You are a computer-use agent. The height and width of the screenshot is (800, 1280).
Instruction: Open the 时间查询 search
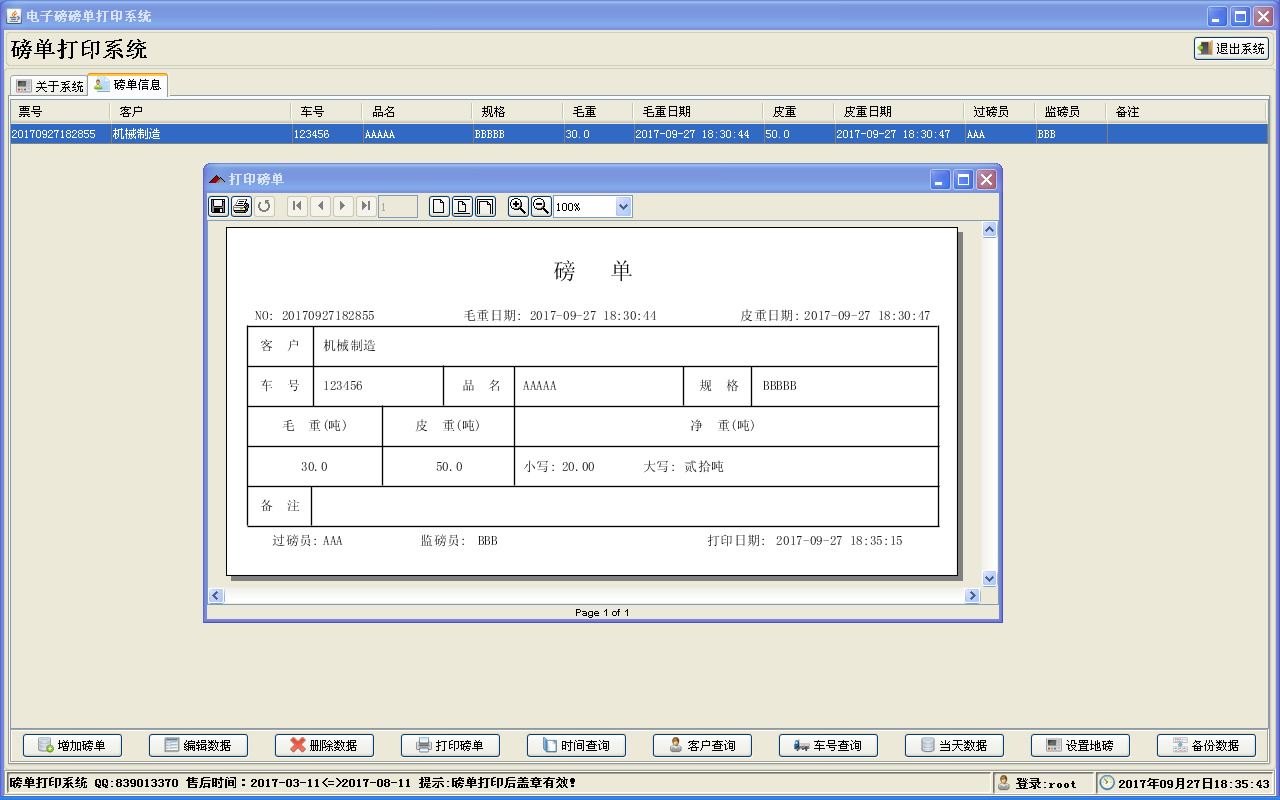(576, 745)
